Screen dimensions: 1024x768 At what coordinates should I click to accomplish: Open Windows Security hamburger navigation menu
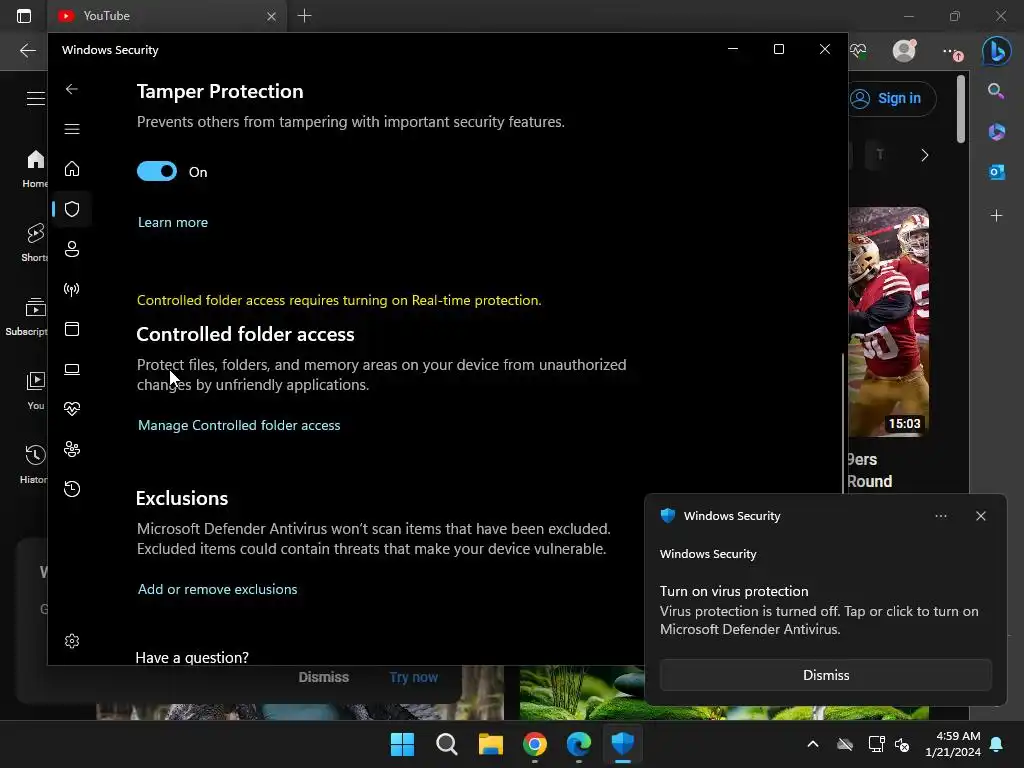tap(72, 129)
